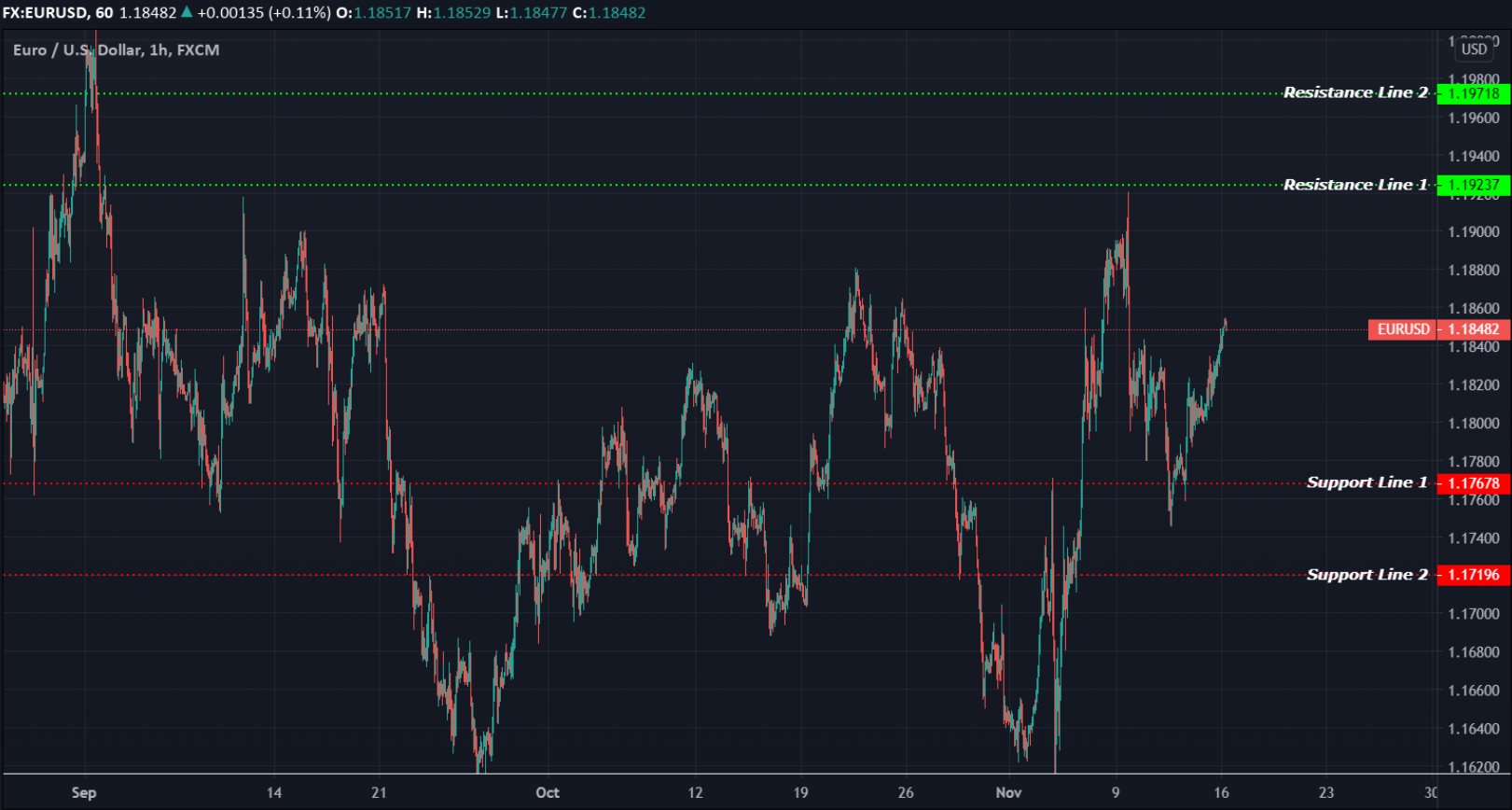Select the Euro / U.S. Dollar chart legend
Screen dimensions: 1512x810
point(117,50)
